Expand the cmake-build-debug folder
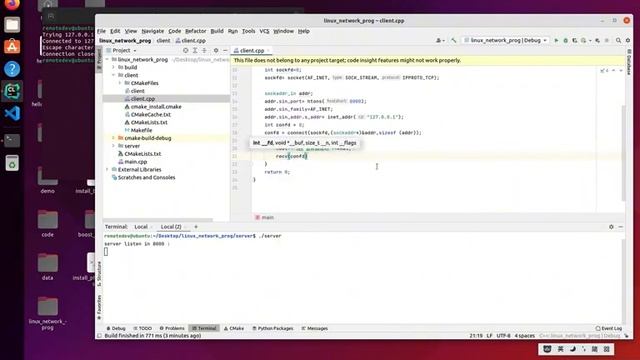The height and width of the screenshot is (360, 640). [113, 138]
